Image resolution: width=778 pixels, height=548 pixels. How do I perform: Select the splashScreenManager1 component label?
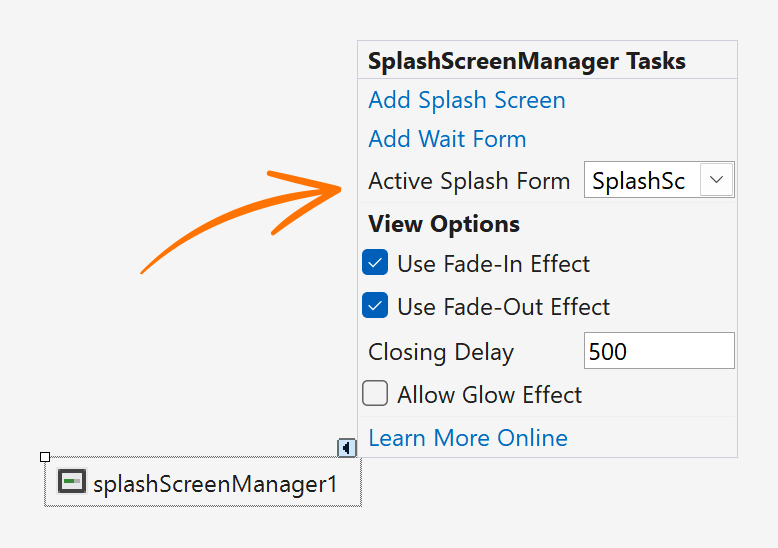[215, 485]
